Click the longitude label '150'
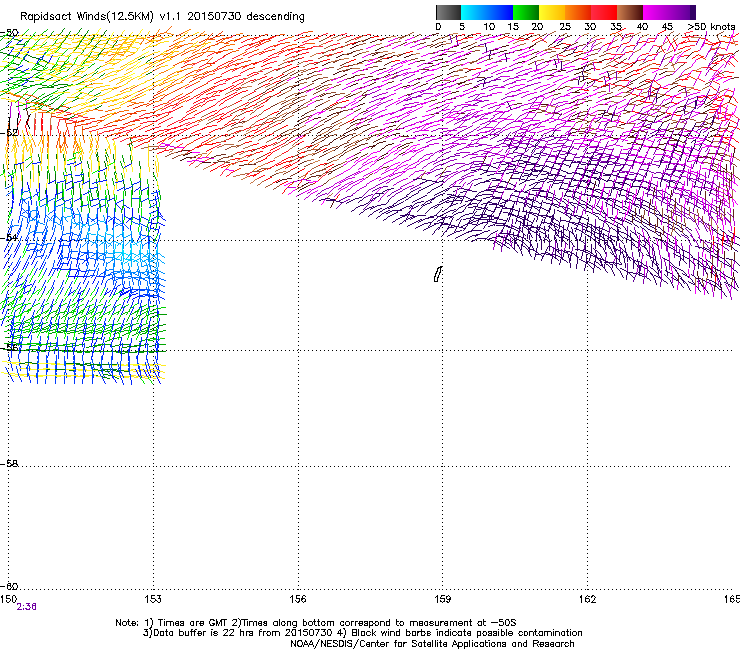The image size is (740, 650). pyautogui.click(x=8, y=599)
